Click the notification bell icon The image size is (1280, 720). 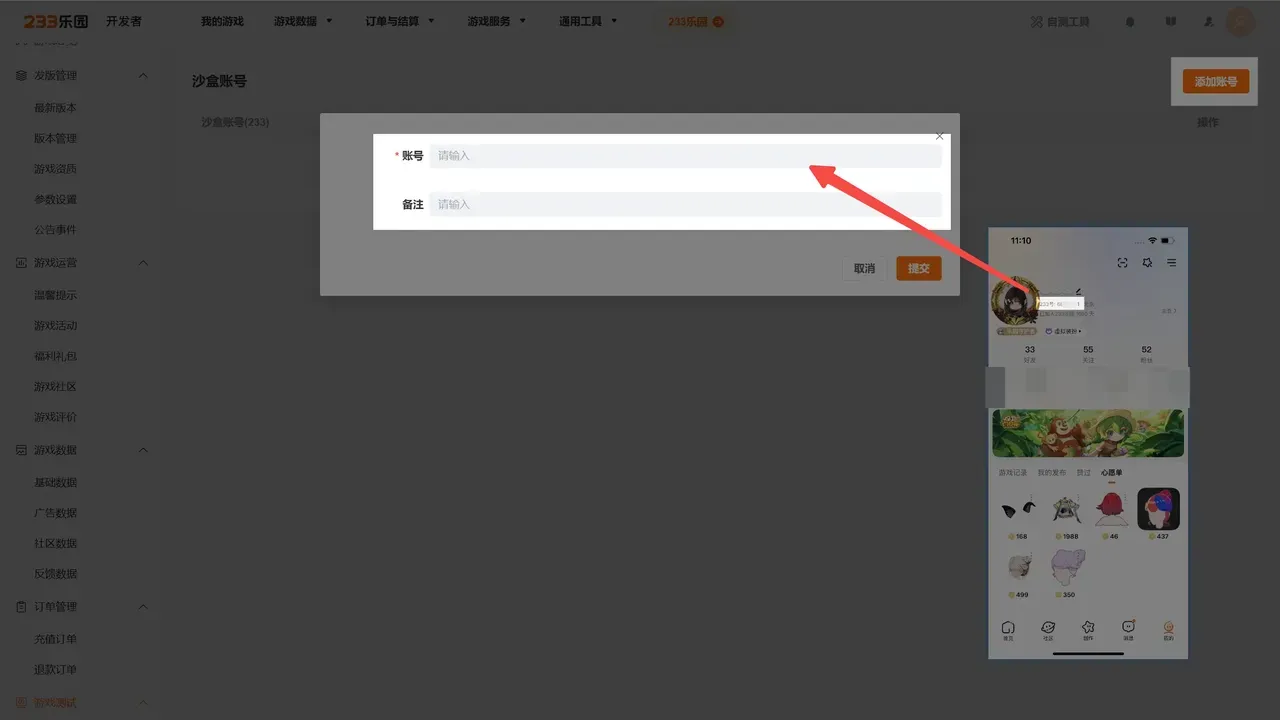tap(1130, 22)
